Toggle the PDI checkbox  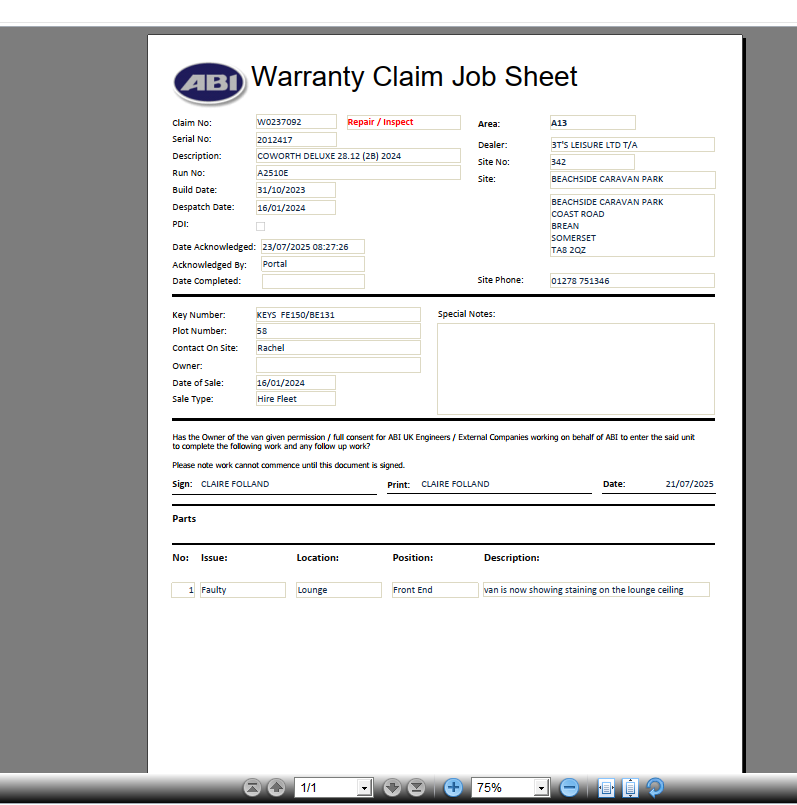[260, 226]
